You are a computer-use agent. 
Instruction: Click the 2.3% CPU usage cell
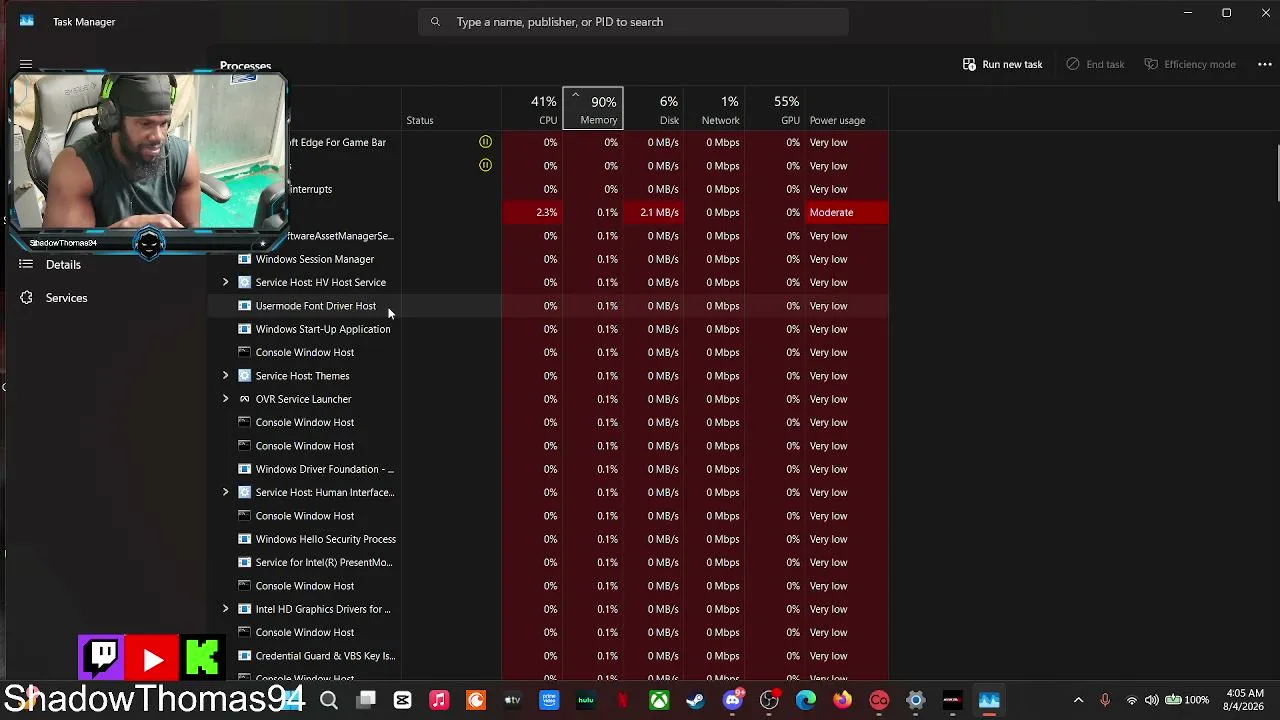pyautogui.click(x=532, y=212)
